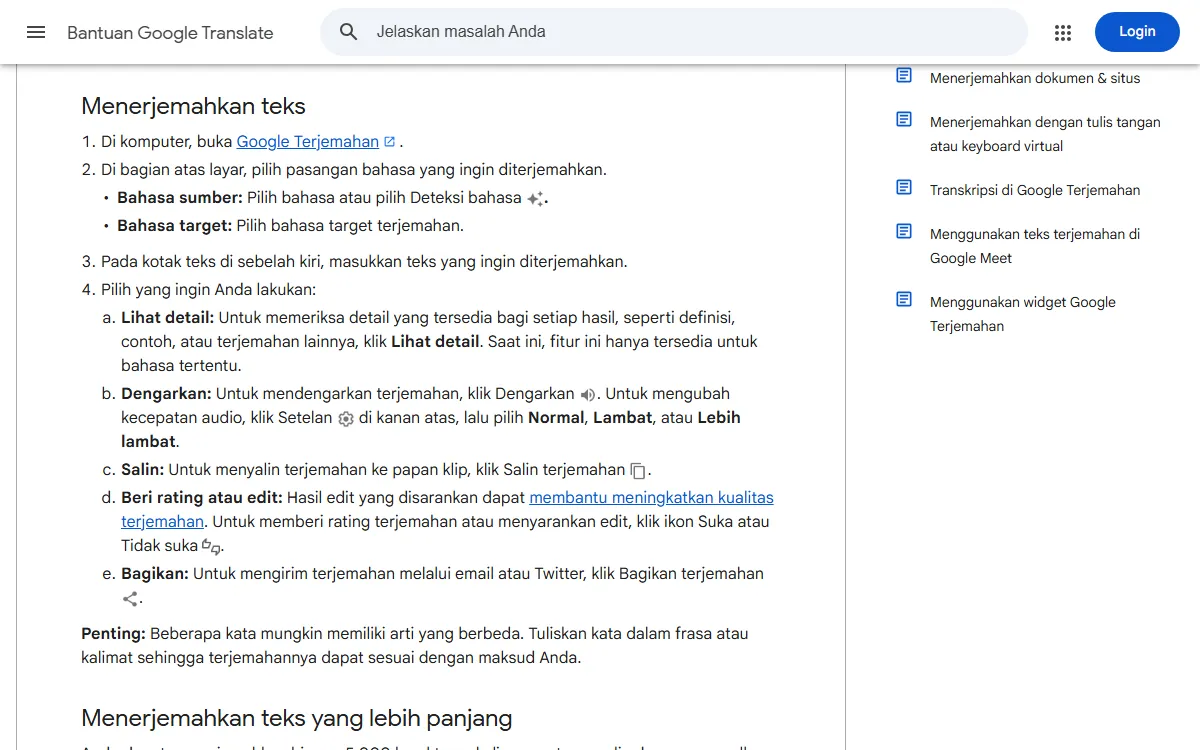Image resolution: width=1200 pixels, height=750 pixels.
Task: Open 'Menerjemahkan dengan tulis tangan' article
Action: (1045, 134)
